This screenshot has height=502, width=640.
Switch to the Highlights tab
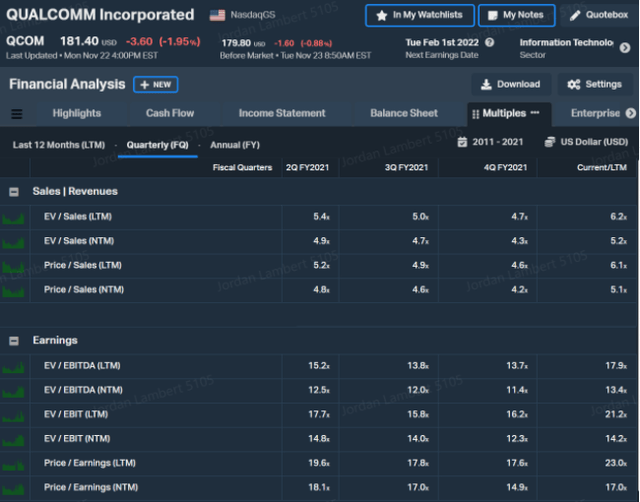[77, 113]
